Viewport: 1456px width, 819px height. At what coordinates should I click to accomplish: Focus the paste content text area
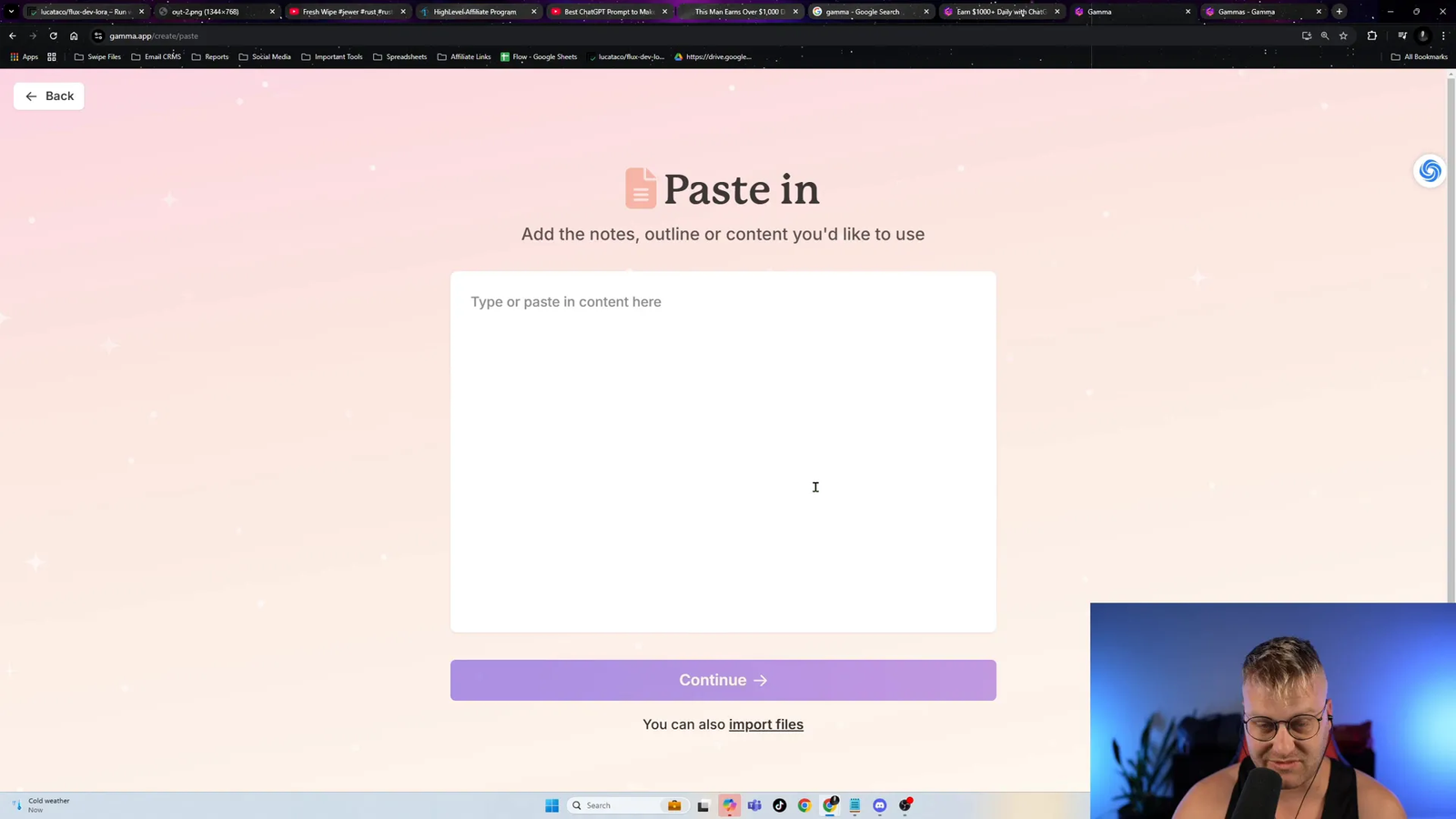click(x=723, y=451)
